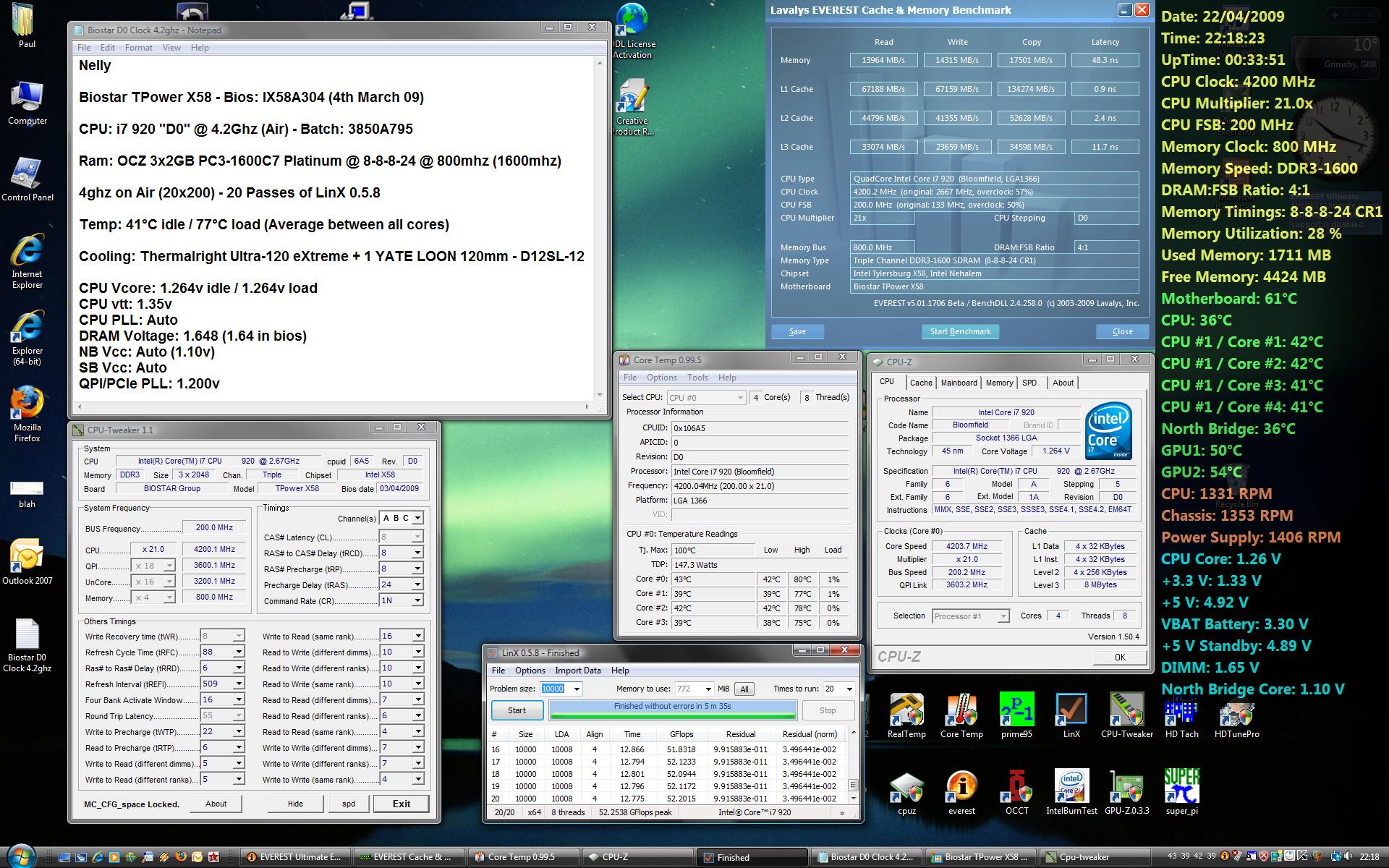This screenshot has width=1389, height=868.
Task: Expand the Times to run dropdown
Action: pyautogui.click(x=849, y=689)
